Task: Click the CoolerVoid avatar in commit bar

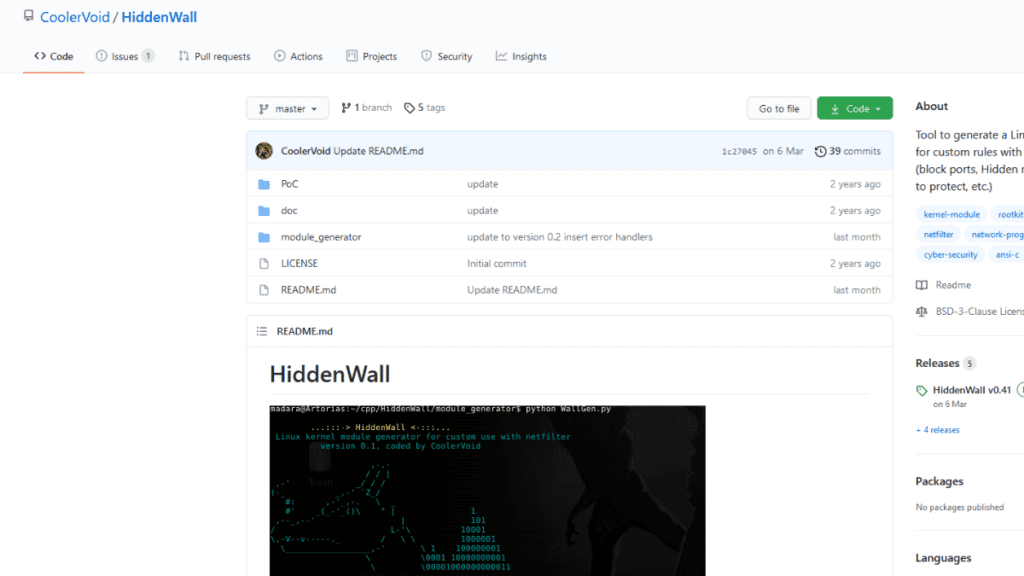Action: pos(264,151)
